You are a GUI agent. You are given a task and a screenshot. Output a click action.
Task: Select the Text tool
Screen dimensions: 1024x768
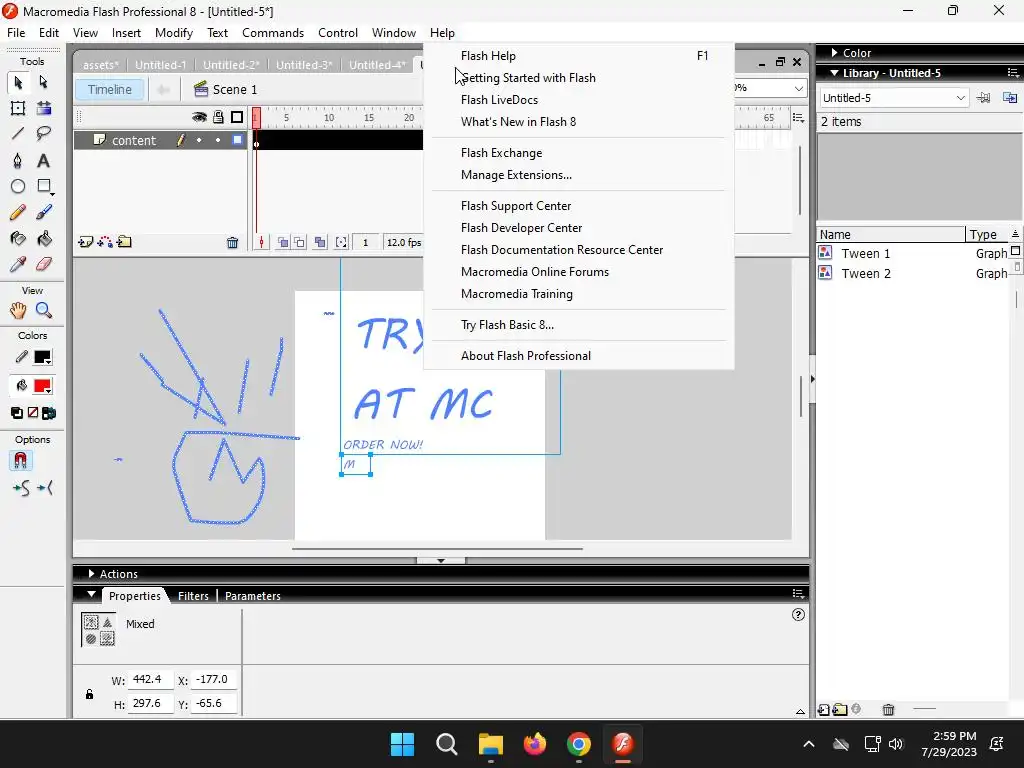click(x=44, y=161)
